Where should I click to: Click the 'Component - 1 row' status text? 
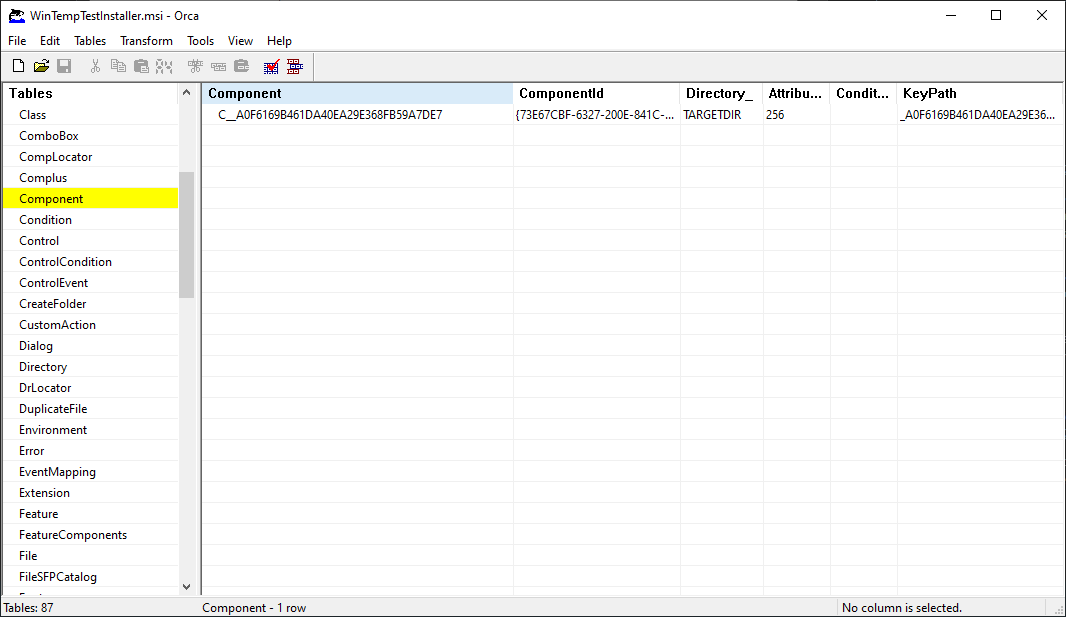254,607
